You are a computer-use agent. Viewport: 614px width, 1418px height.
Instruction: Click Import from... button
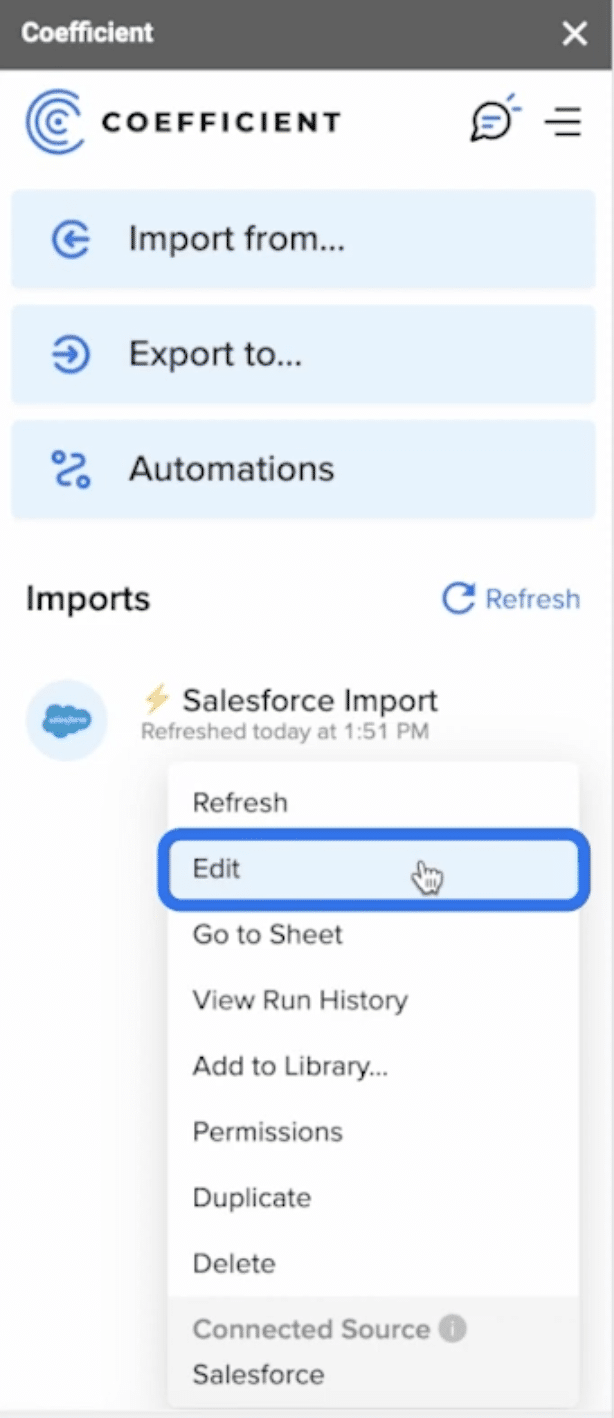click(x=303, y=240)
